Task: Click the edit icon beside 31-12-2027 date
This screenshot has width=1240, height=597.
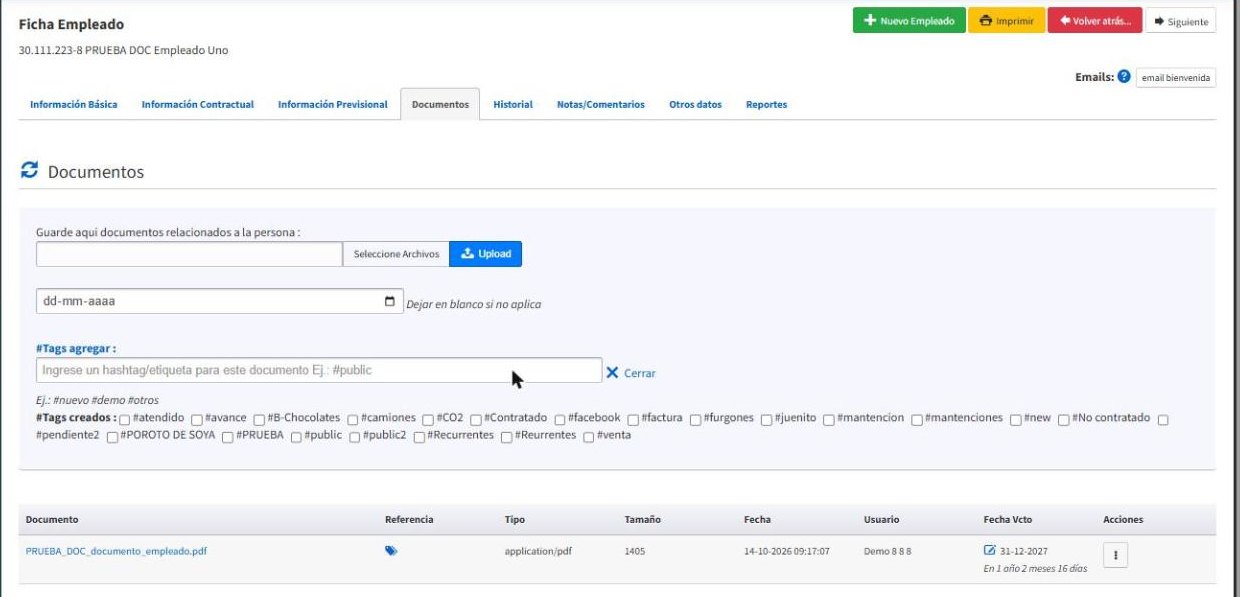Action: [x=990, y=550]
